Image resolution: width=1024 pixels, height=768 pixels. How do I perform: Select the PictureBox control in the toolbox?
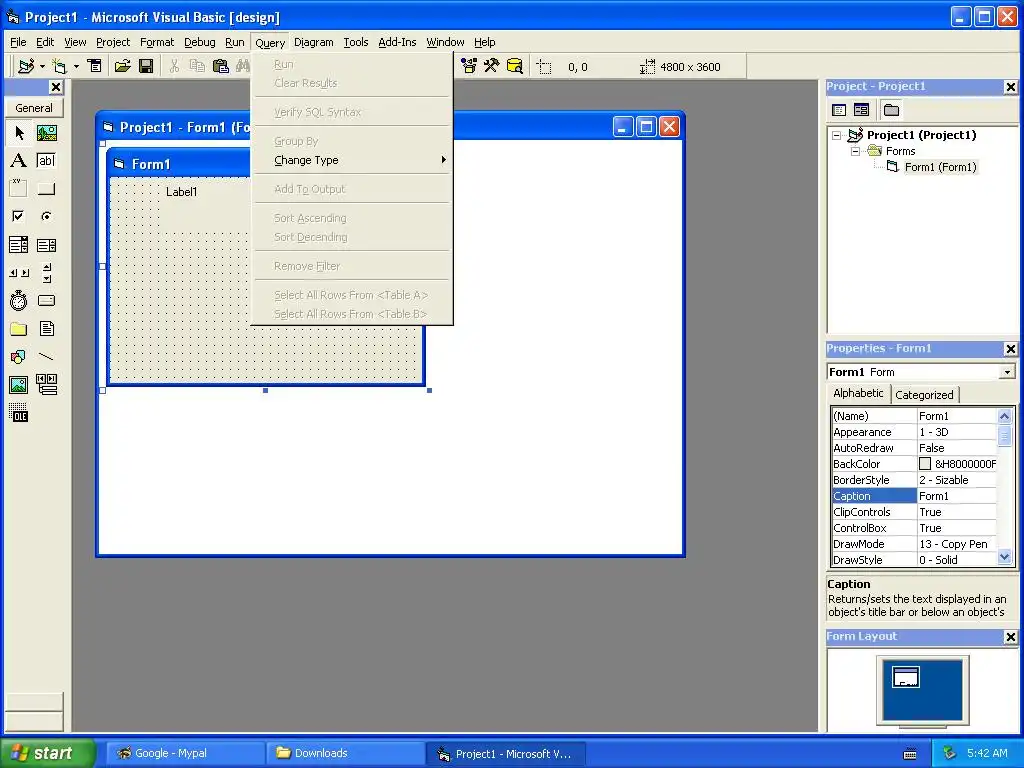(x=46, y=133)
